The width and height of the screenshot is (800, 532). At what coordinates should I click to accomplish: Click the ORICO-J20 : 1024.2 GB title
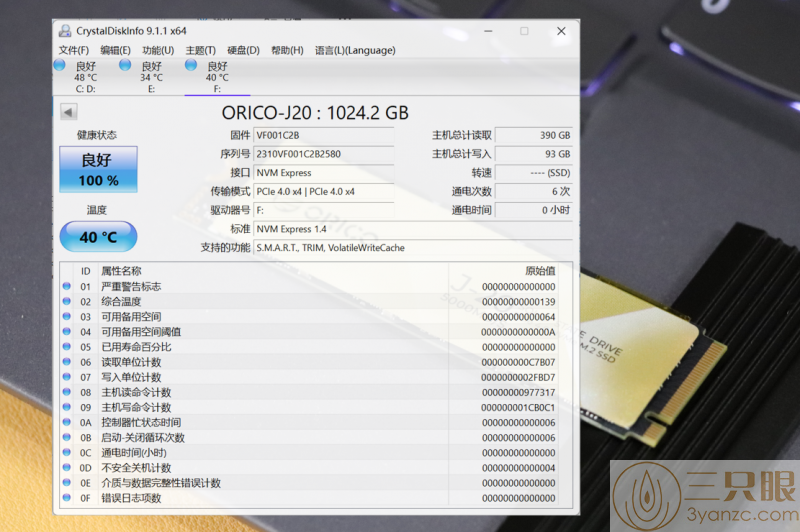point(315,113)
